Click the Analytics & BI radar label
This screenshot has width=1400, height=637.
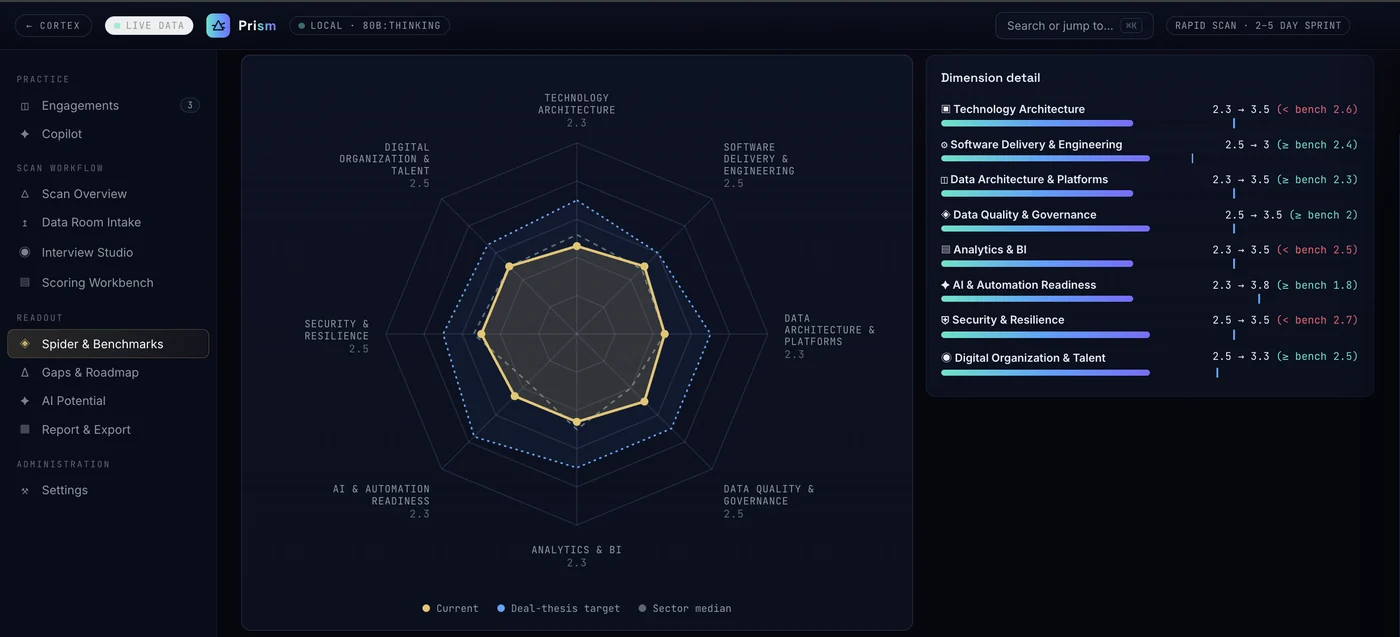tap(577, 556)
